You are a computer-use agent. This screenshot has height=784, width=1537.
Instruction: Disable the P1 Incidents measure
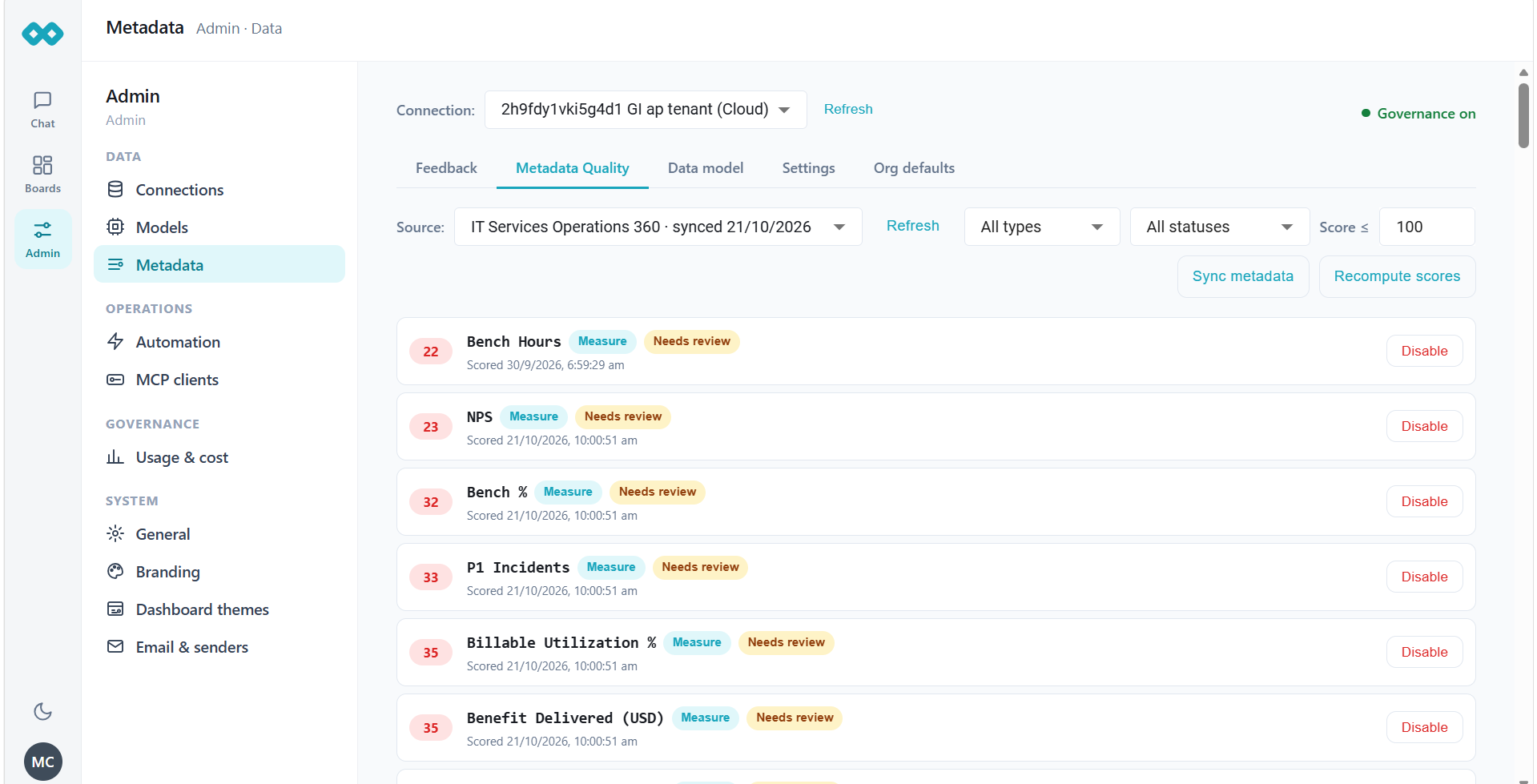[1424, 577]
